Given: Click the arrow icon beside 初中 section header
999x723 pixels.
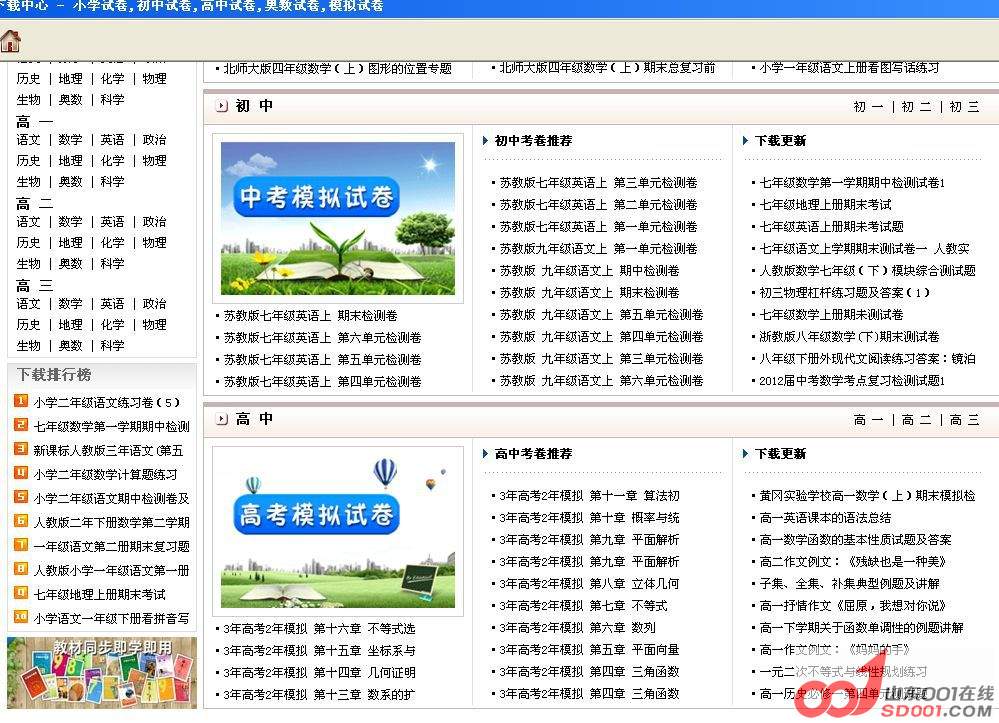Looking at the screenshot, I should coord(222,106).
